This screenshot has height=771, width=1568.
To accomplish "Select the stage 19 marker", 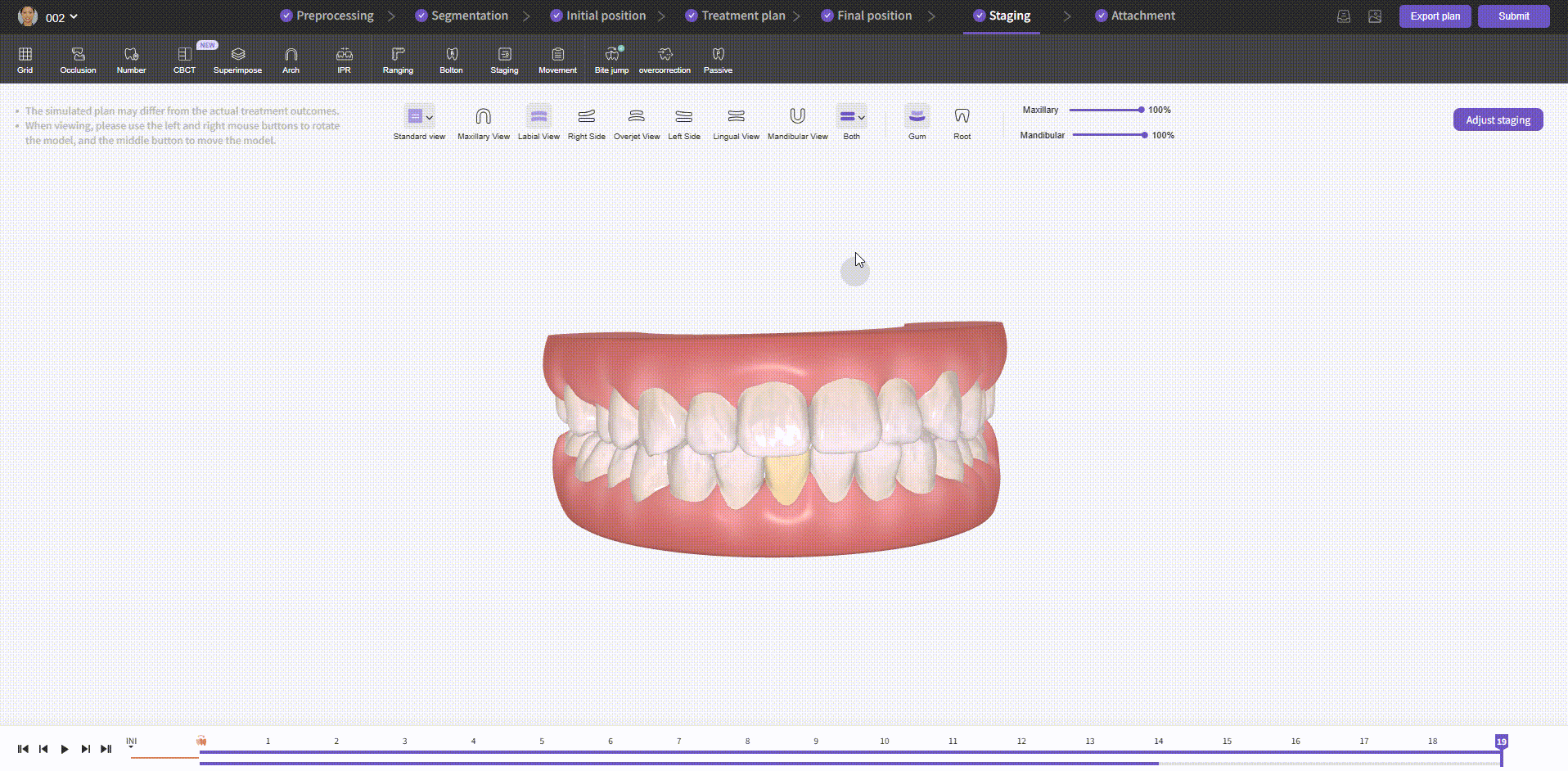I will pyautogui.click(x=1501, y=742).
